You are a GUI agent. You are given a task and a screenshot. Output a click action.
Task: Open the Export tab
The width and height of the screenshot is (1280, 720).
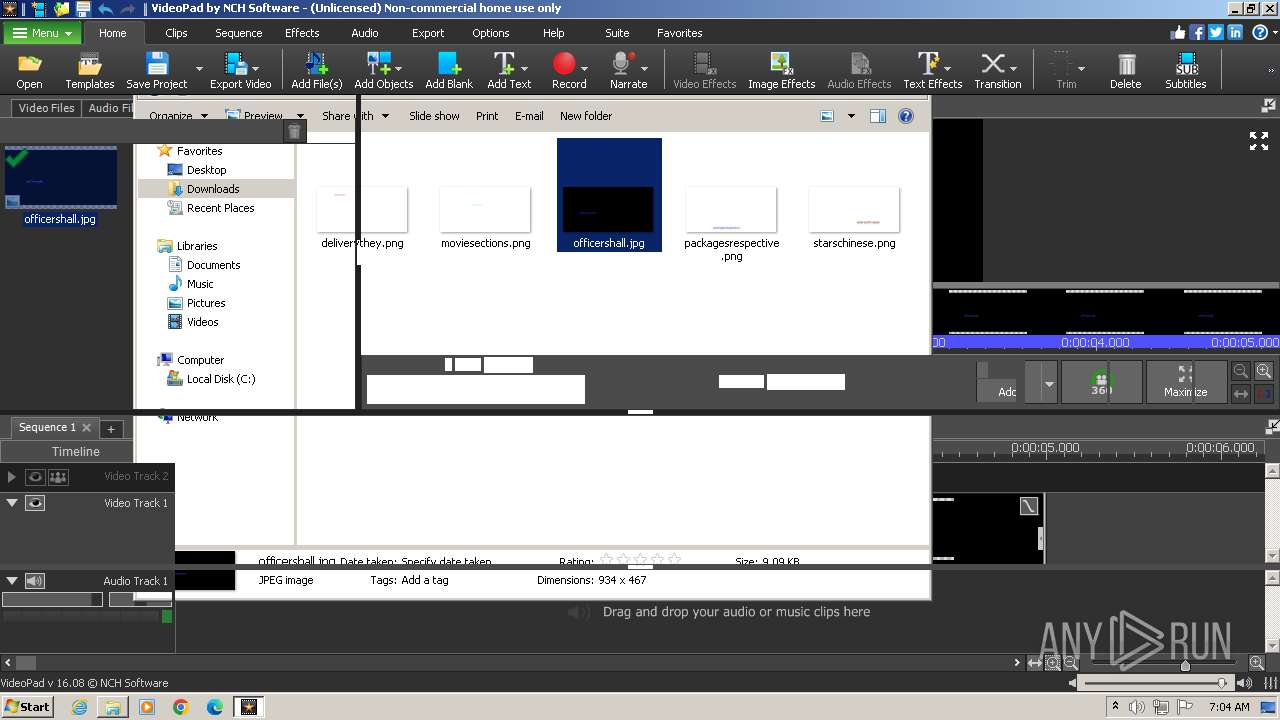[428, 33]
